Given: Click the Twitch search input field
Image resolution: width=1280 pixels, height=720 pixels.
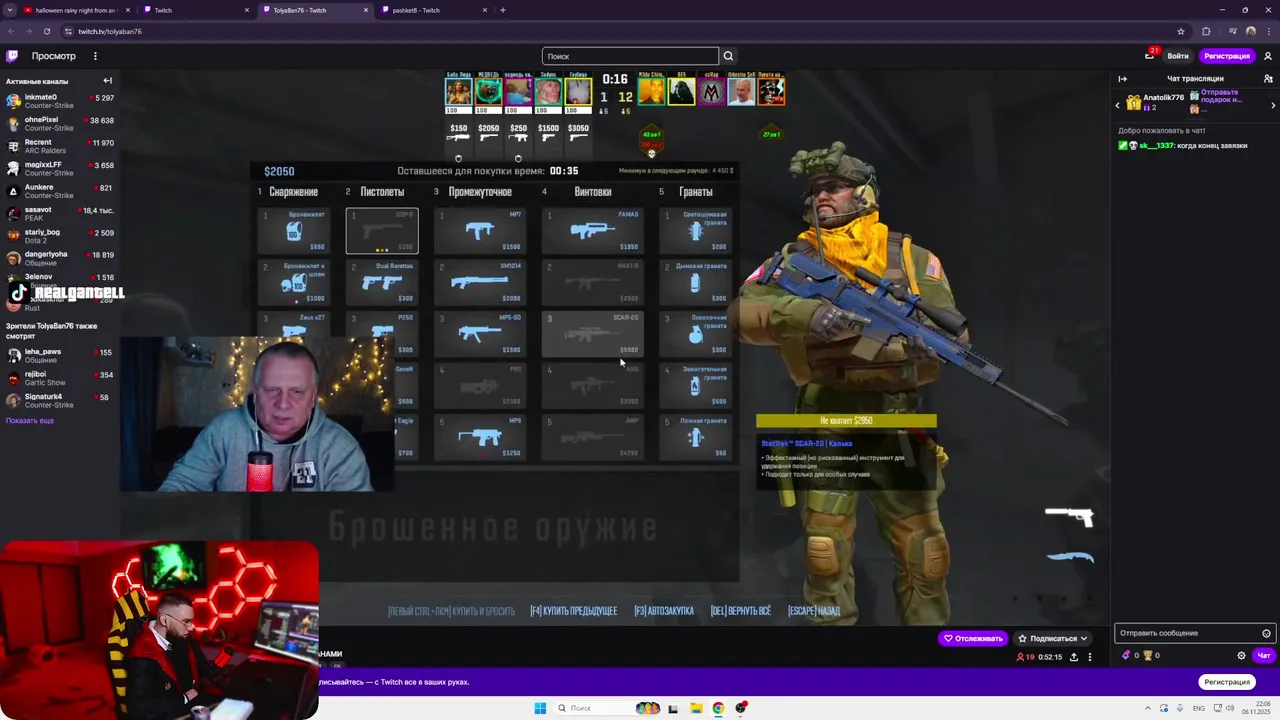Looking at the screenshot, I should click(630, 56).
